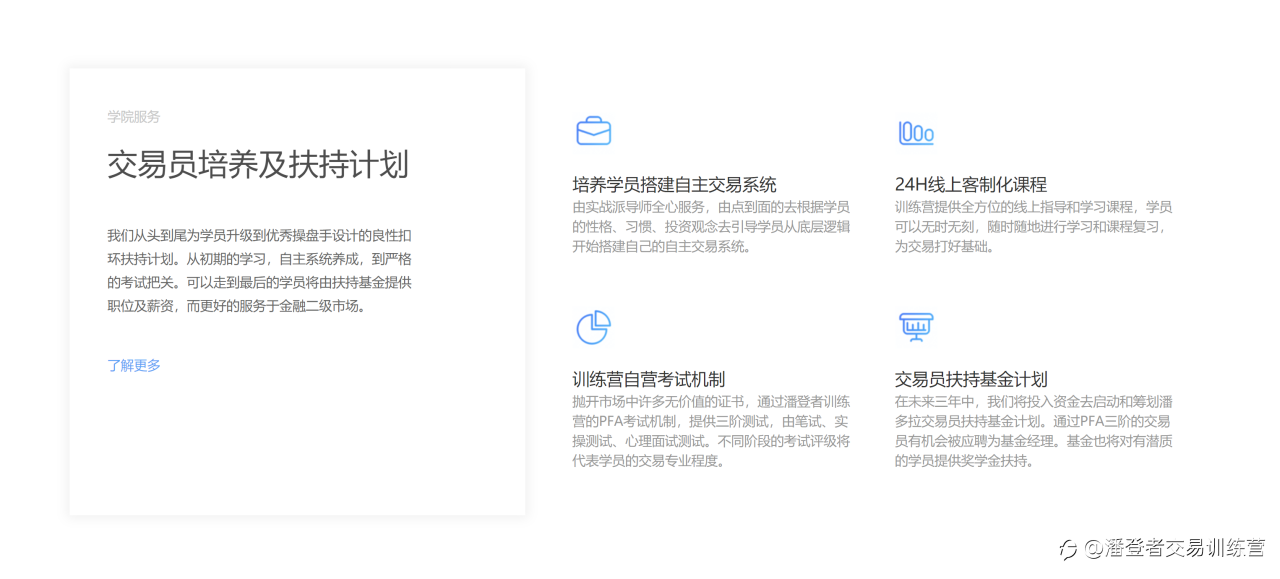1280x579 pixels.
Task: Click the presentation board icon for 交易员扶持基金计划
Action: tap(916, 327)
